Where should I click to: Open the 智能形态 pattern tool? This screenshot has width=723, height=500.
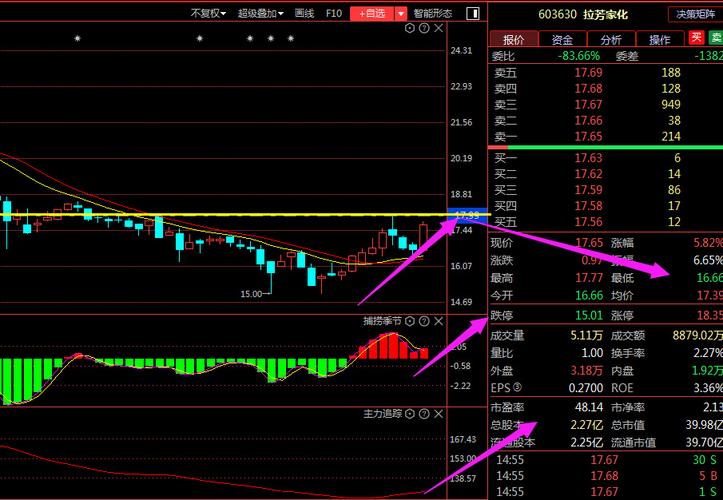tap(433, 13)
